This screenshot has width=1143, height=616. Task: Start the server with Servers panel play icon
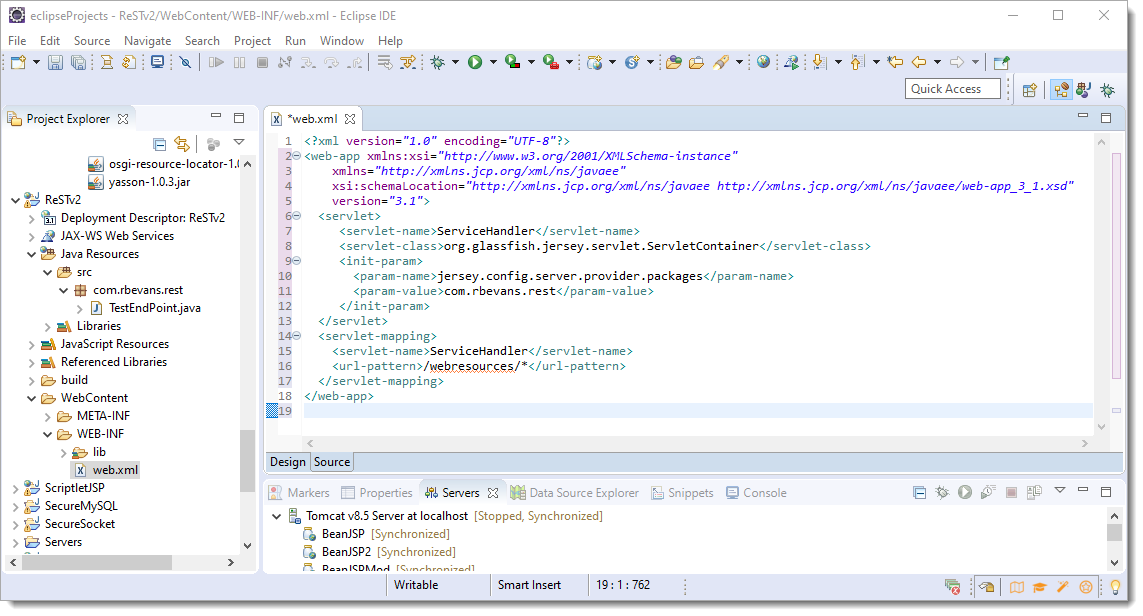point(965,493)
